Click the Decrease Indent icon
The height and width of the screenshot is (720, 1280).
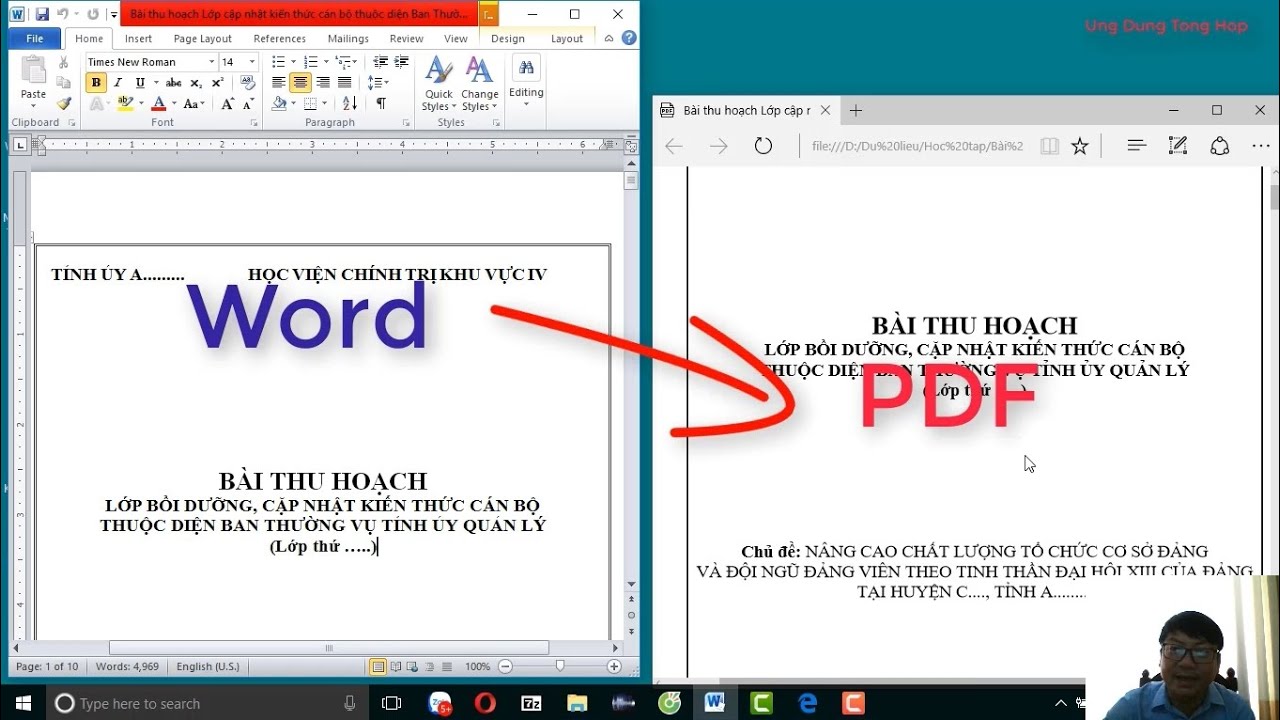coord(380,62)
